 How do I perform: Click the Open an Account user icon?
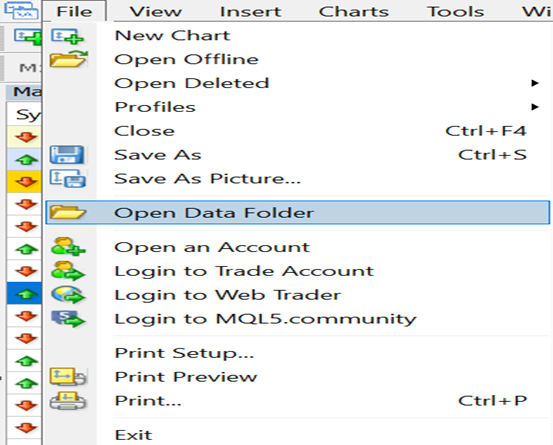click(68, 246)
